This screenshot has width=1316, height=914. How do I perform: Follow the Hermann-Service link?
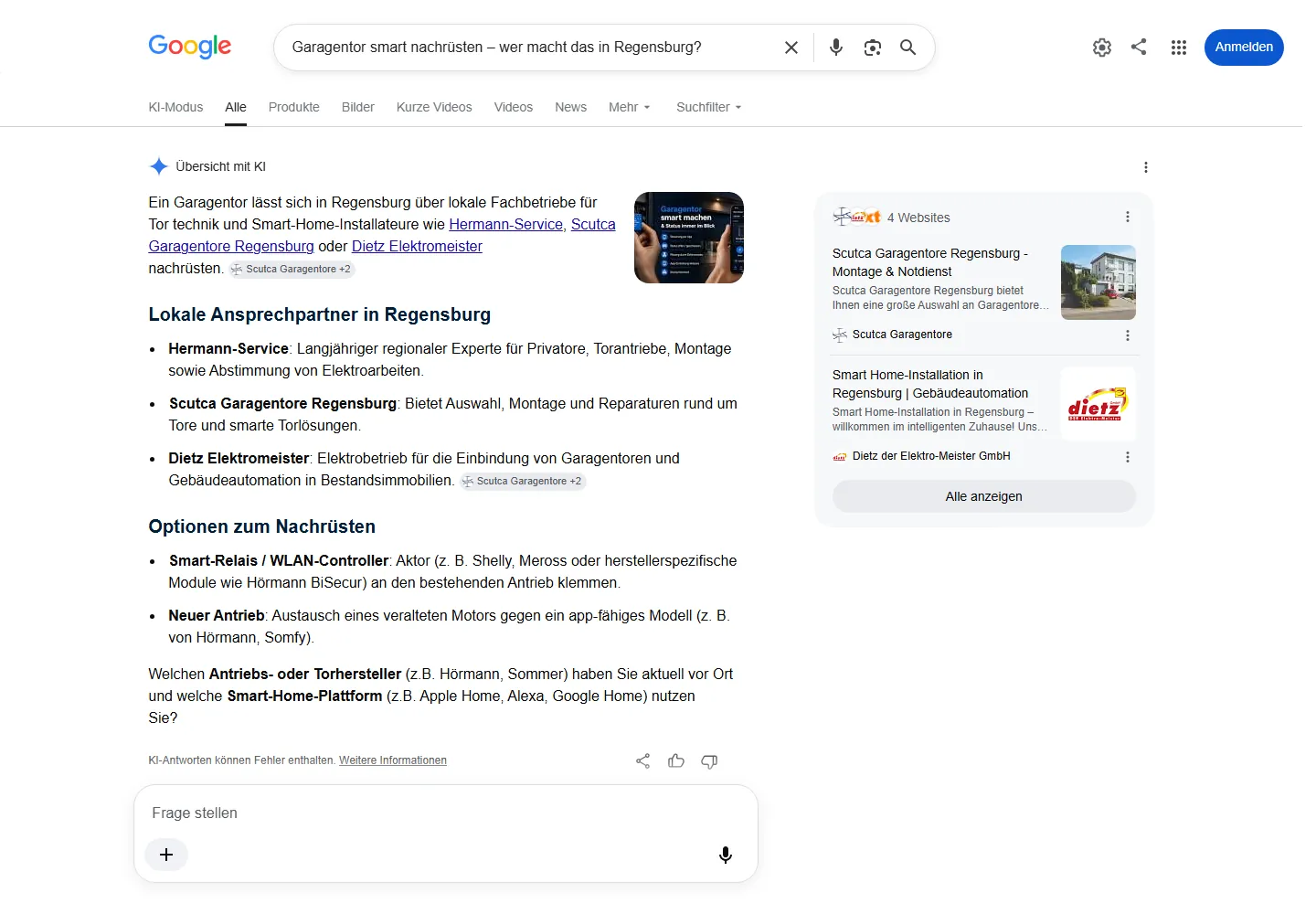505,224
